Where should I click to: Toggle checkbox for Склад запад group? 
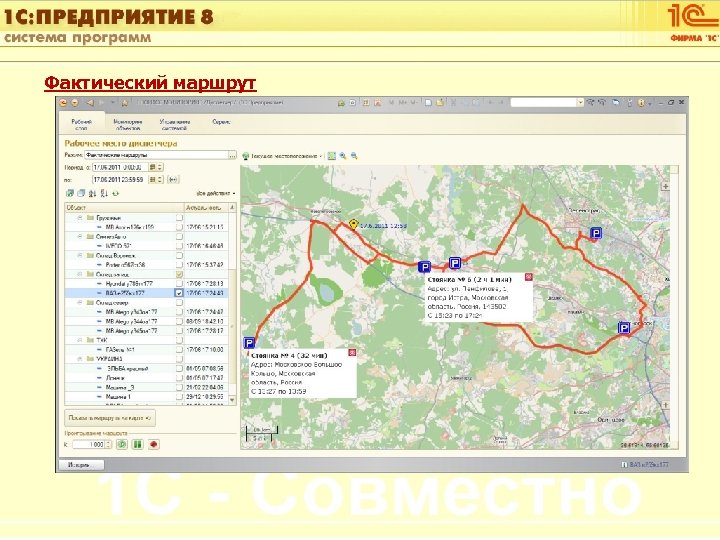pos(179,274)
